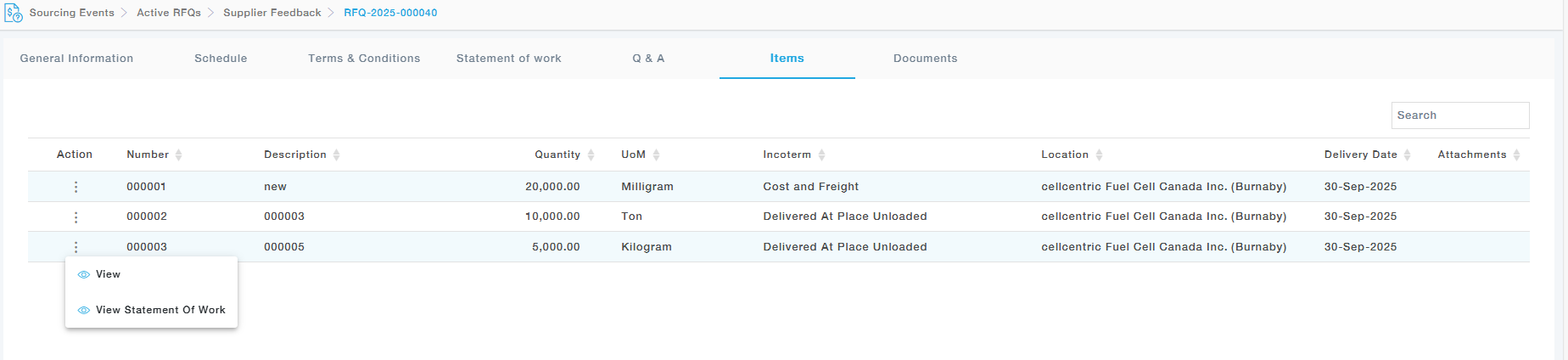This screenshot has height=360, width=1568.
Task: Click the Search input field
Action: tap(1459, 115)
